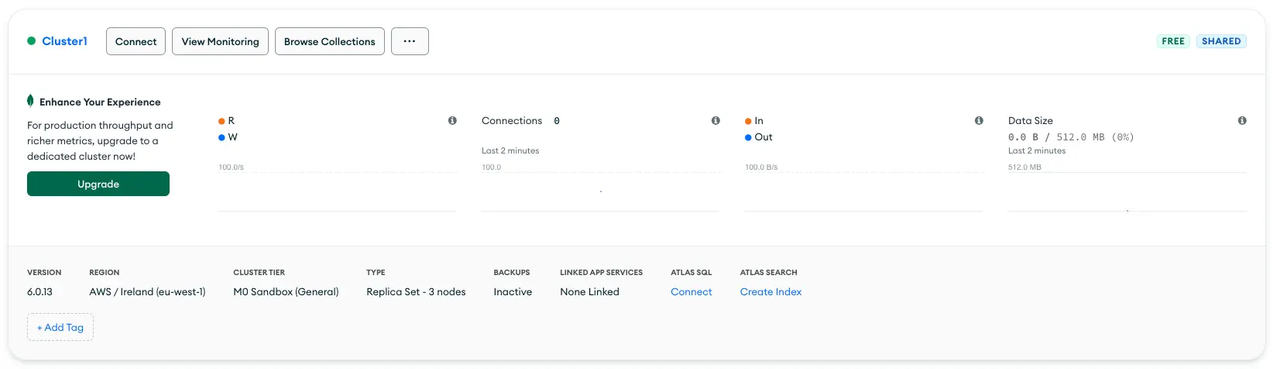Click the Connect button
Screen dimensions: 1280x369
(136, 41)
